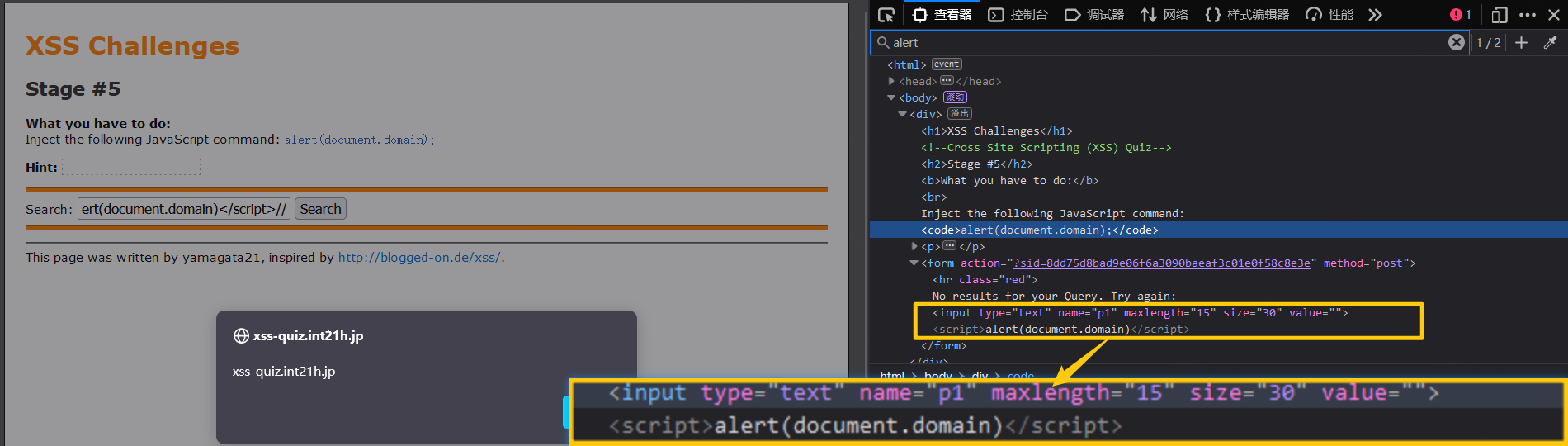The width and height of the screenshot is (1568, 446).
Task: Switch to the 网络 network tab
Action: [1164, 15]
